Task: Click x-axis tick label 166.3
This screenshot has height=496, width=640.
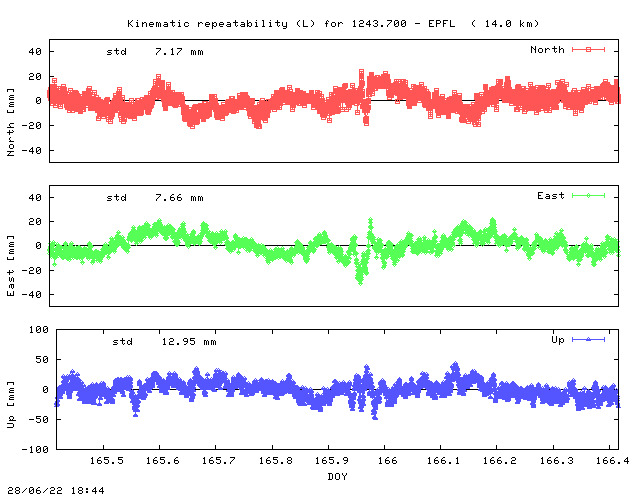Action: [556, 460]
